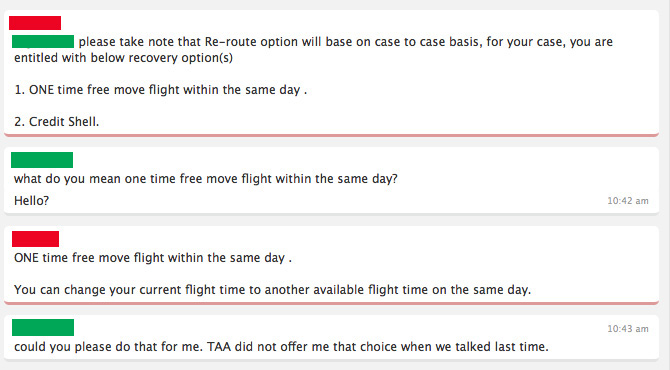670x370 pixels.
Task: Click the green redacted name in last message
Action: pos(43,327)
